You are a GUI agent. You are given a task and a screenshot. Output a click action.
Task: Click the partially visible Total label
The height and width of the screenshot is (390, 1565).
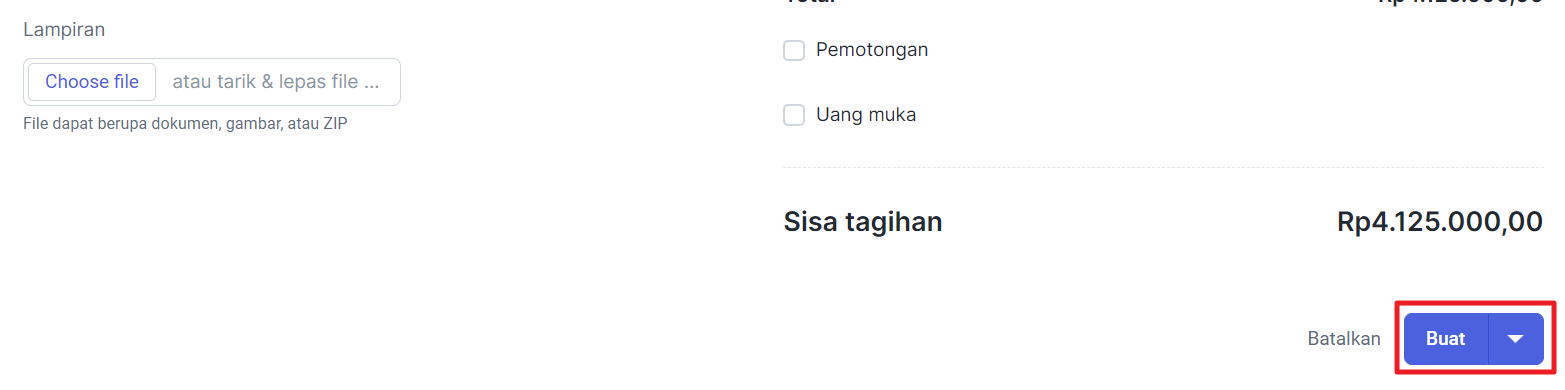coord(810,2)
